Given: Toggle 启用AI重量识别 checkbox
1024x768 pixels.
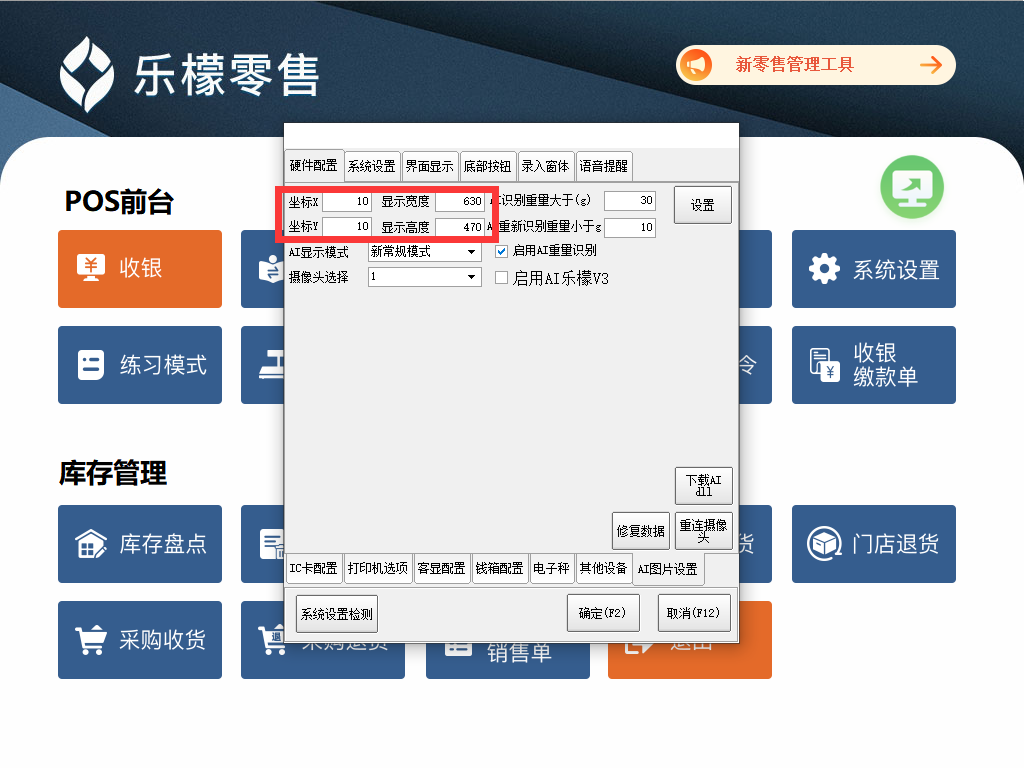Looking at the screenshot, I should [x=502, y=251].
